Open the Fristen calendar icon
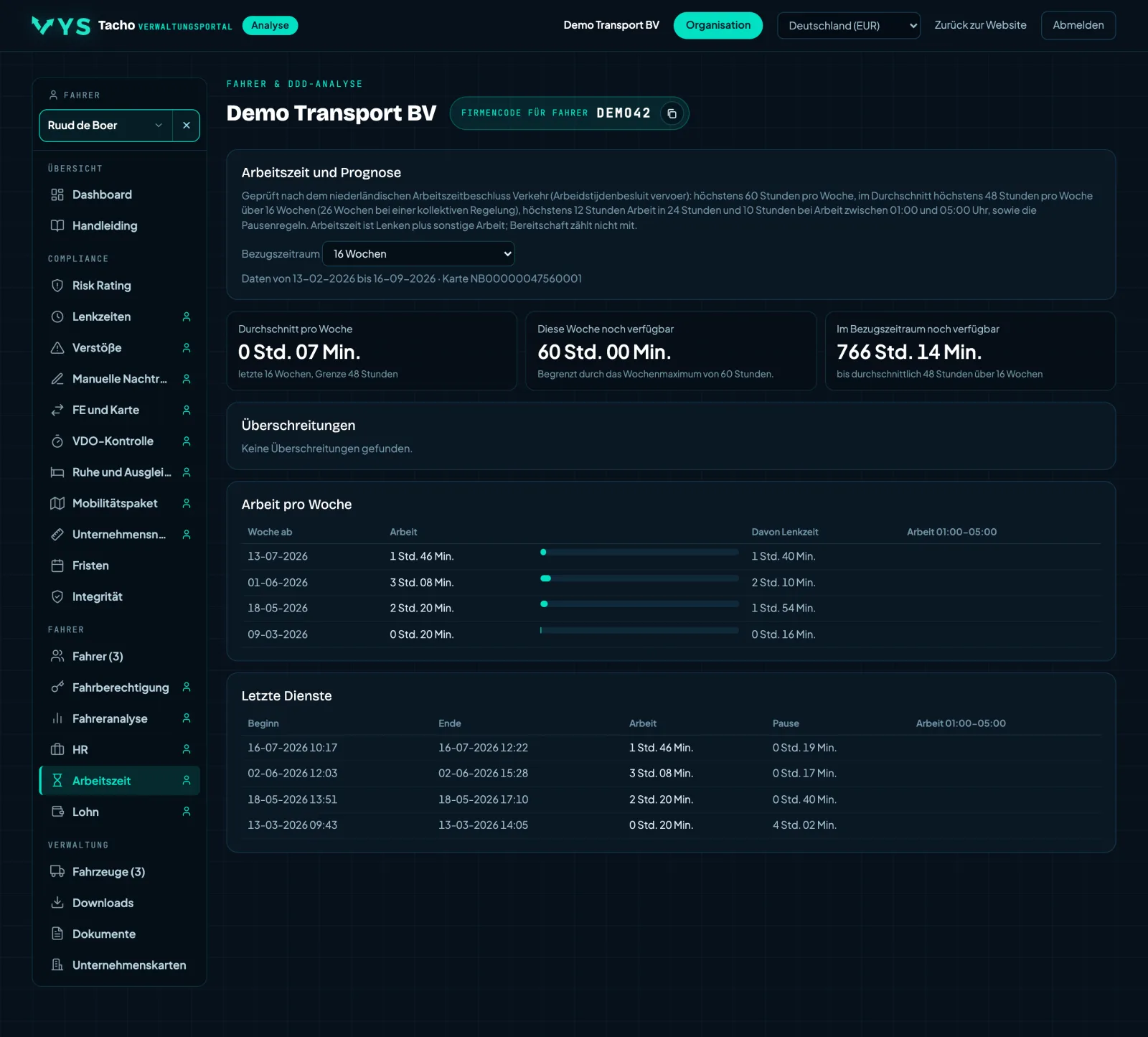This screenshot has height=1037, width=1148. [57, 566]
